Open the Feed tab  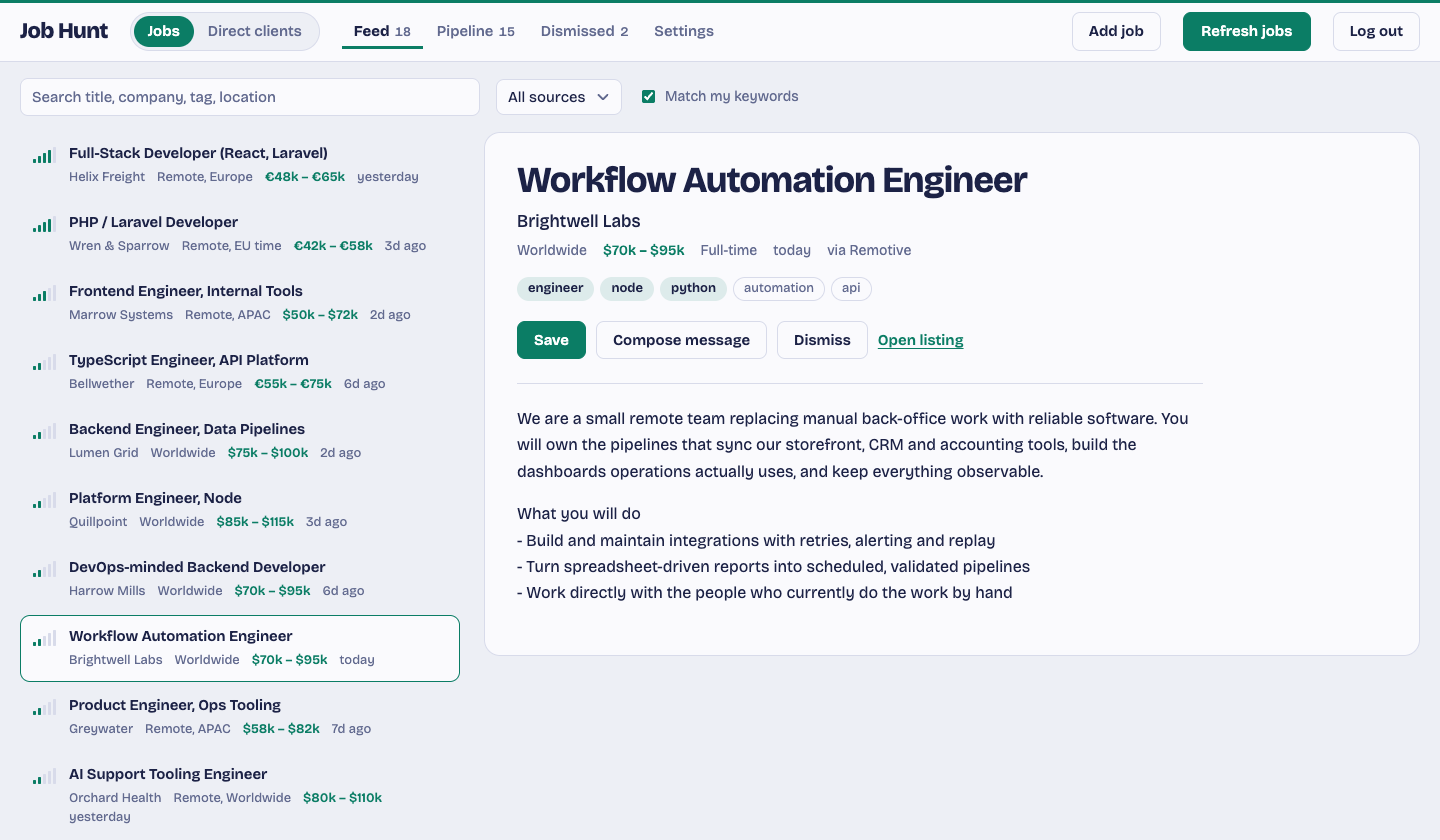point(382,31)
